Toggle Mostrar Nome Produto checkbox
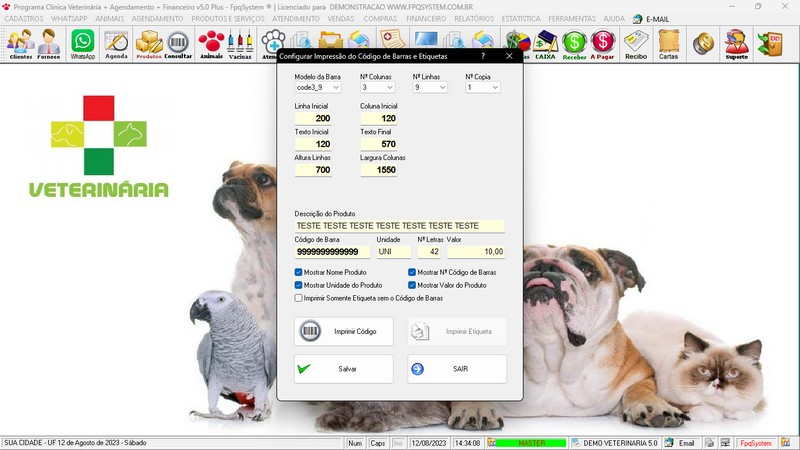The image size is (800, 450). point(298,272)
